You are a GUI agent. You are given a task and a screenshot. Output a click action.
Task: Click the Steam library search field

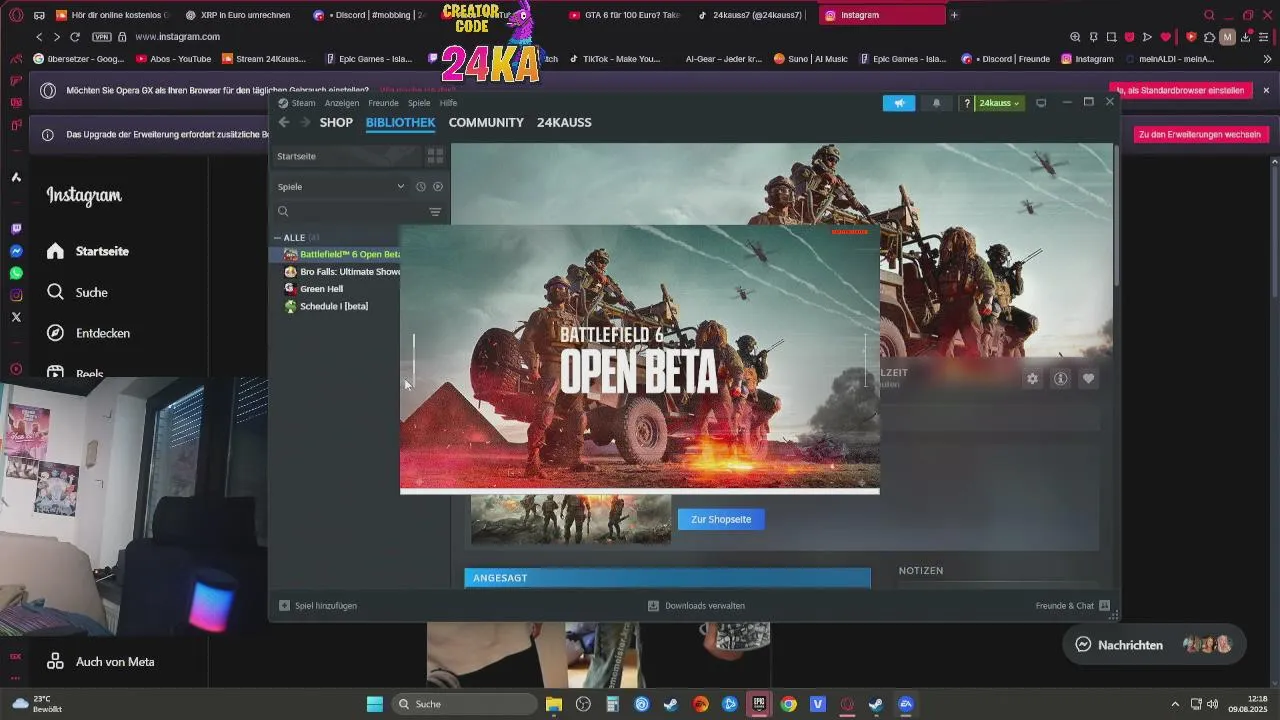[350, 212]
